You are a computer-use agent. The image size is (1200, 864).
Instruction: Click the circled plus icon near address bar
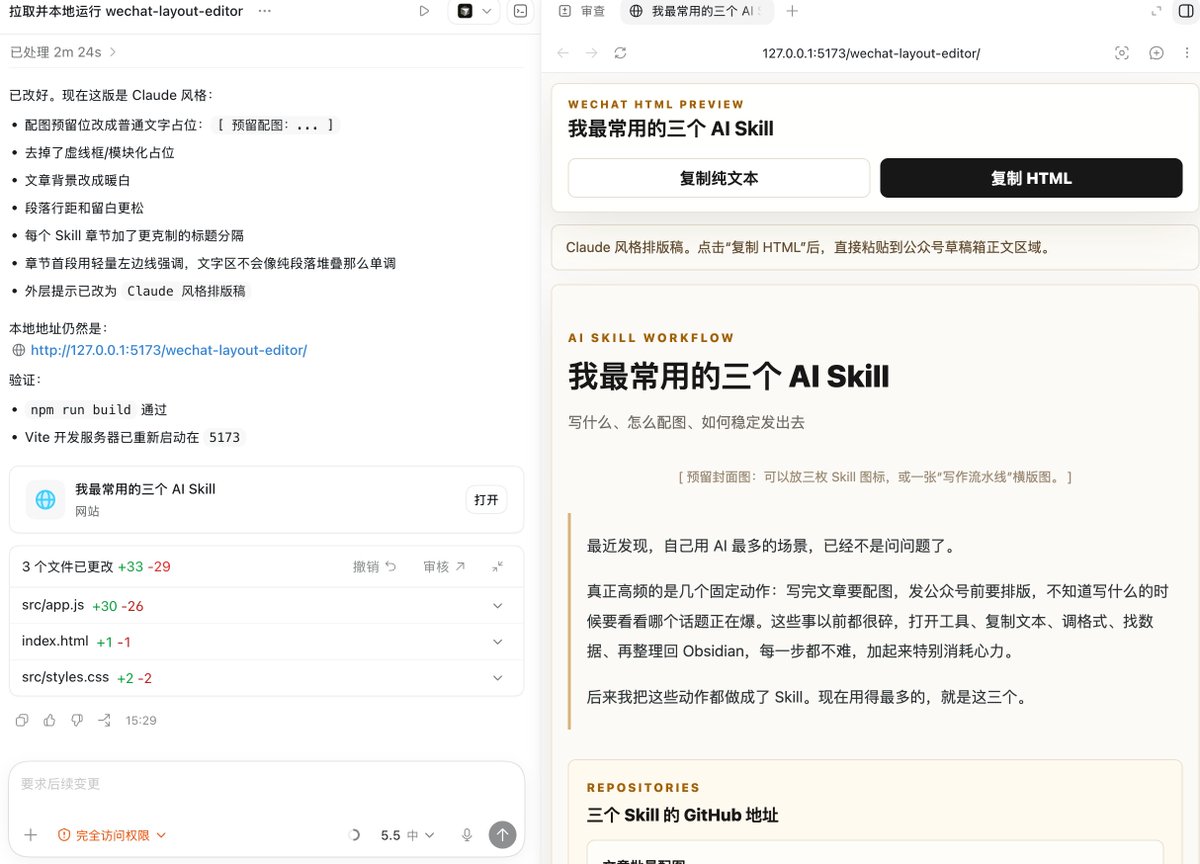point(1156,53)
